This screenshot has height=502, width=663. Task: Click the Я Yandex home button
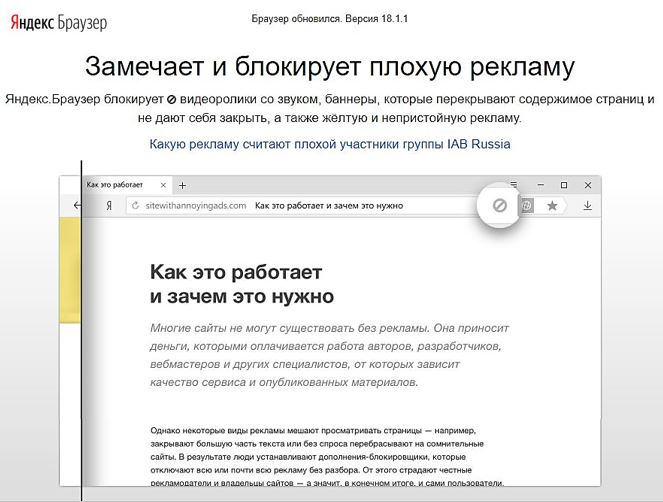click(109, 206)
